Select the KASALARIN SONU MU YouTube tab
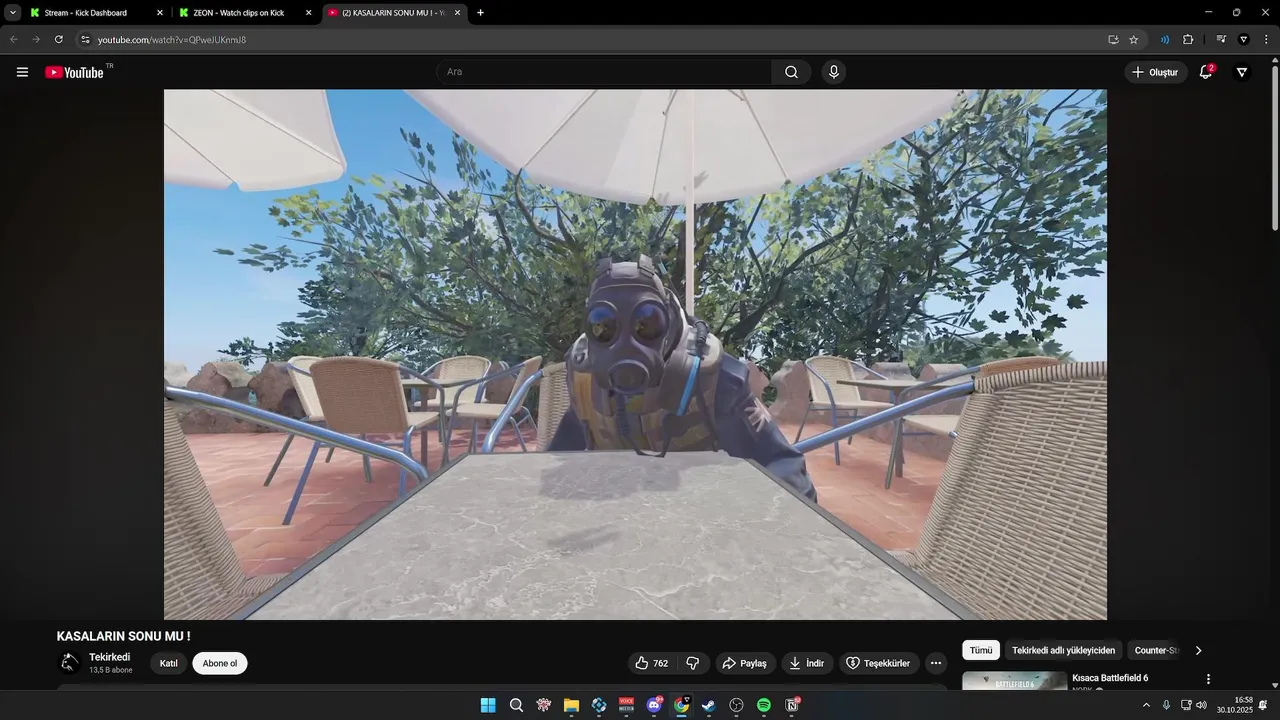This screenshot has height=720, width=1280. [390, 13]
